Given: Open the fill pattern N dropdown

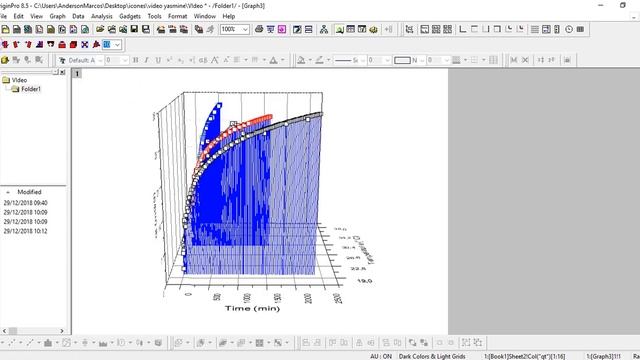Looking at the screenshot, I should point(422,60).
